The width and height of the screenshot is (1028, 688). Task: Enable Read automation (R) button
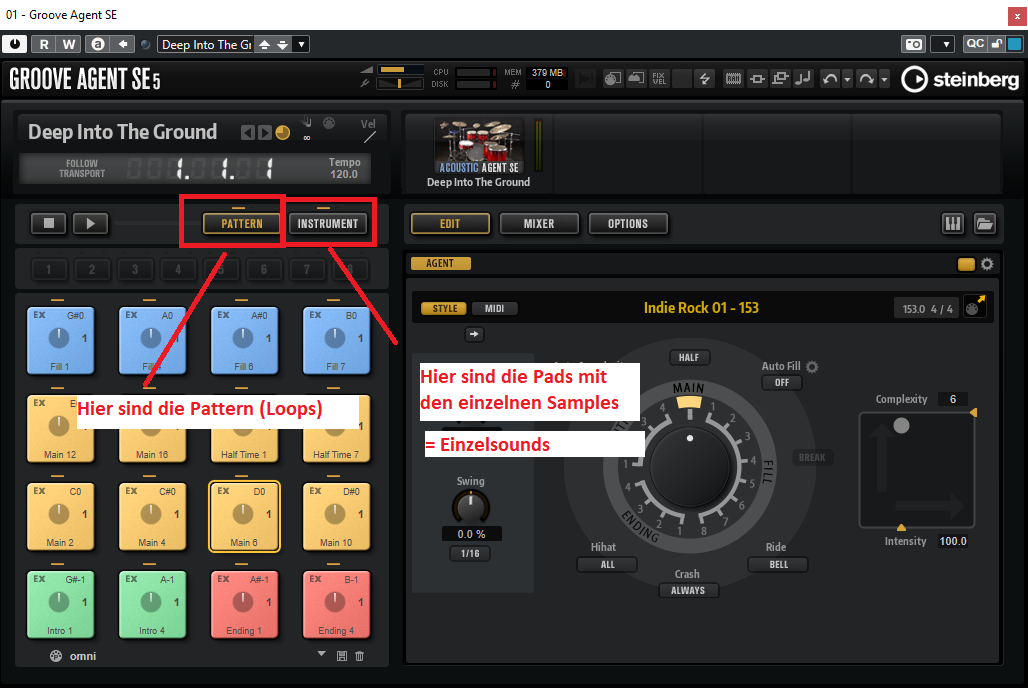point(44,44)
